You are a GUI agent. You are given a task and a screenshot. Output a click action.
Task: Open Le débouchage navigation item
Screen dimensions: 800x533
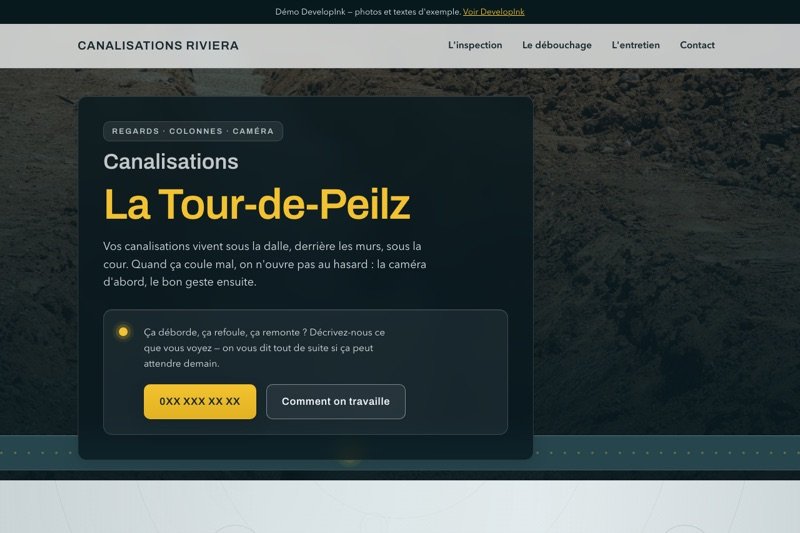[557, 45]
